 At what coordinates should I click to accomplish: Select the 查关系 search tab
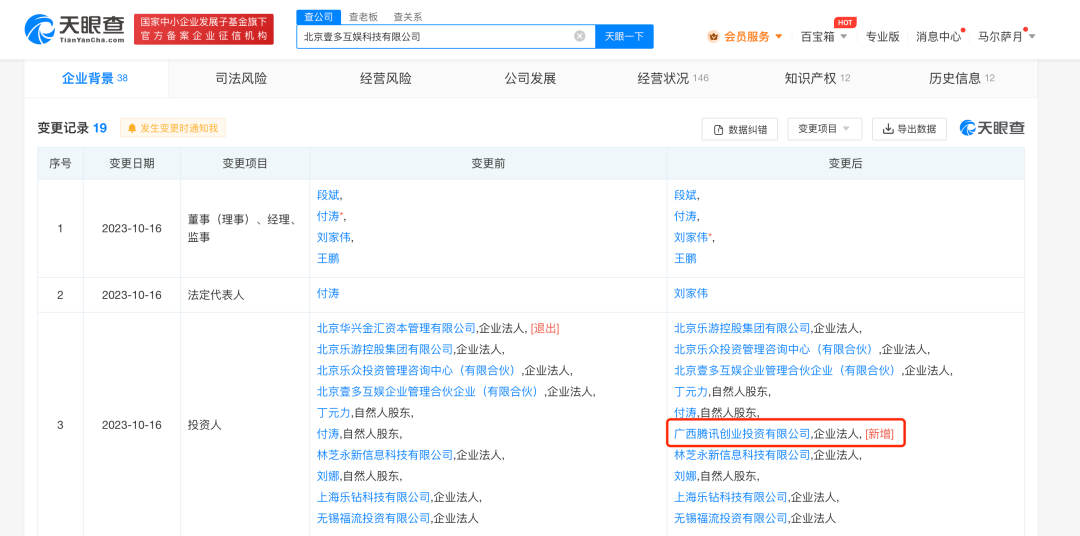408,17
